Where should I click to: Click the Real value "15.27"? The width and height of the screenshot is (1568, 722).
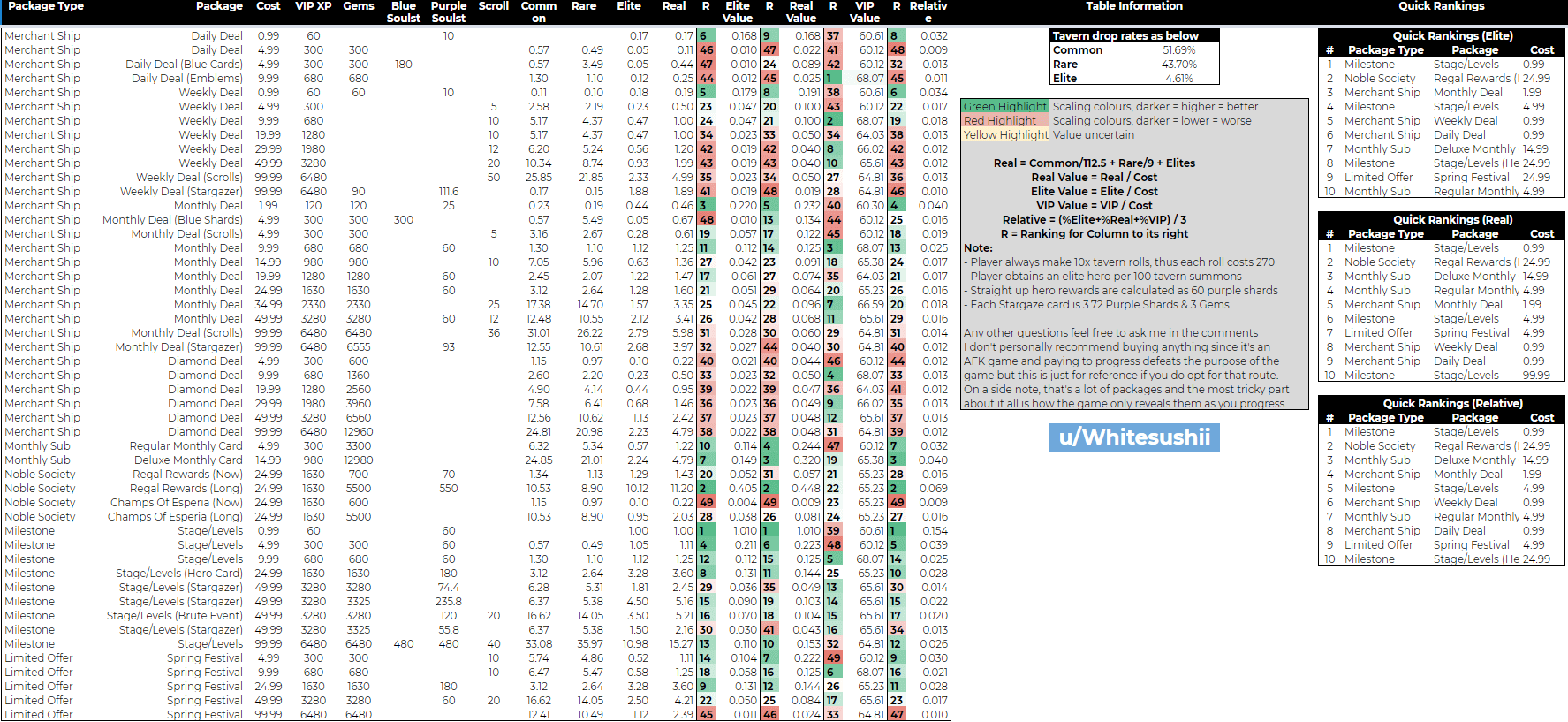pyautogui.click(x=681, y=644)
